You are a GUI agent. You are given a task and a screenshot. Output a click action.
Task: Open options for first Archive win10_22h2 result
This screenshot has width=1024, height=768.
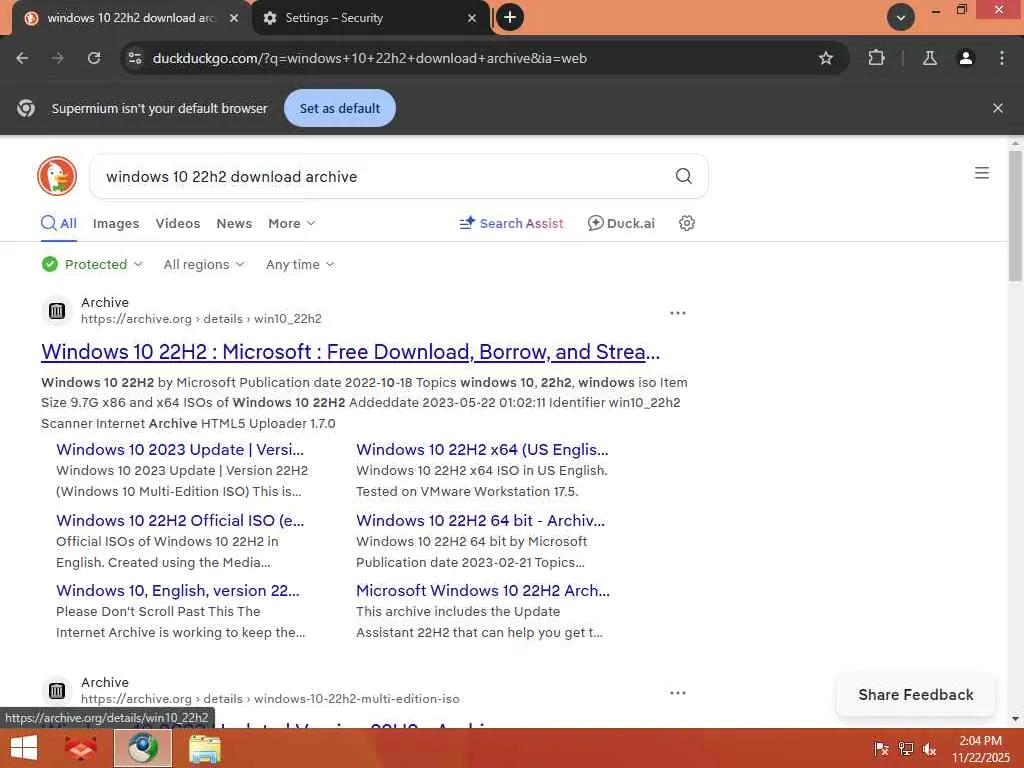coord(678,313)
